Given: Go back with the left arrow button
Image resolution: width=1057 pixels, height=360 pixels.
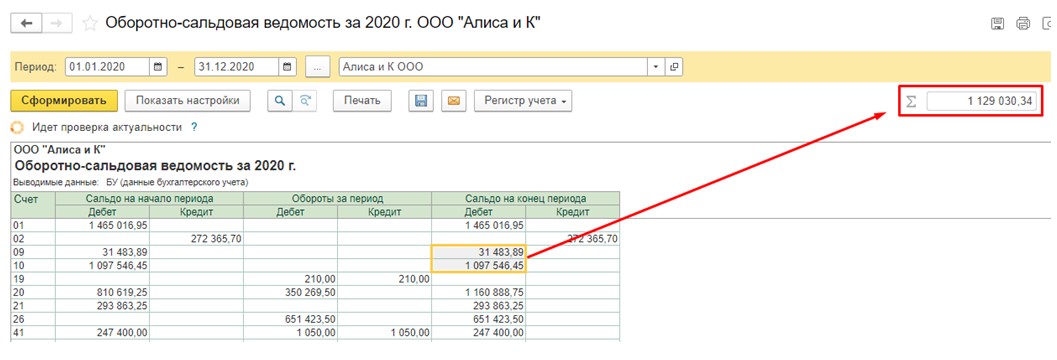Looking at the screenshot, I should [27, 23].
